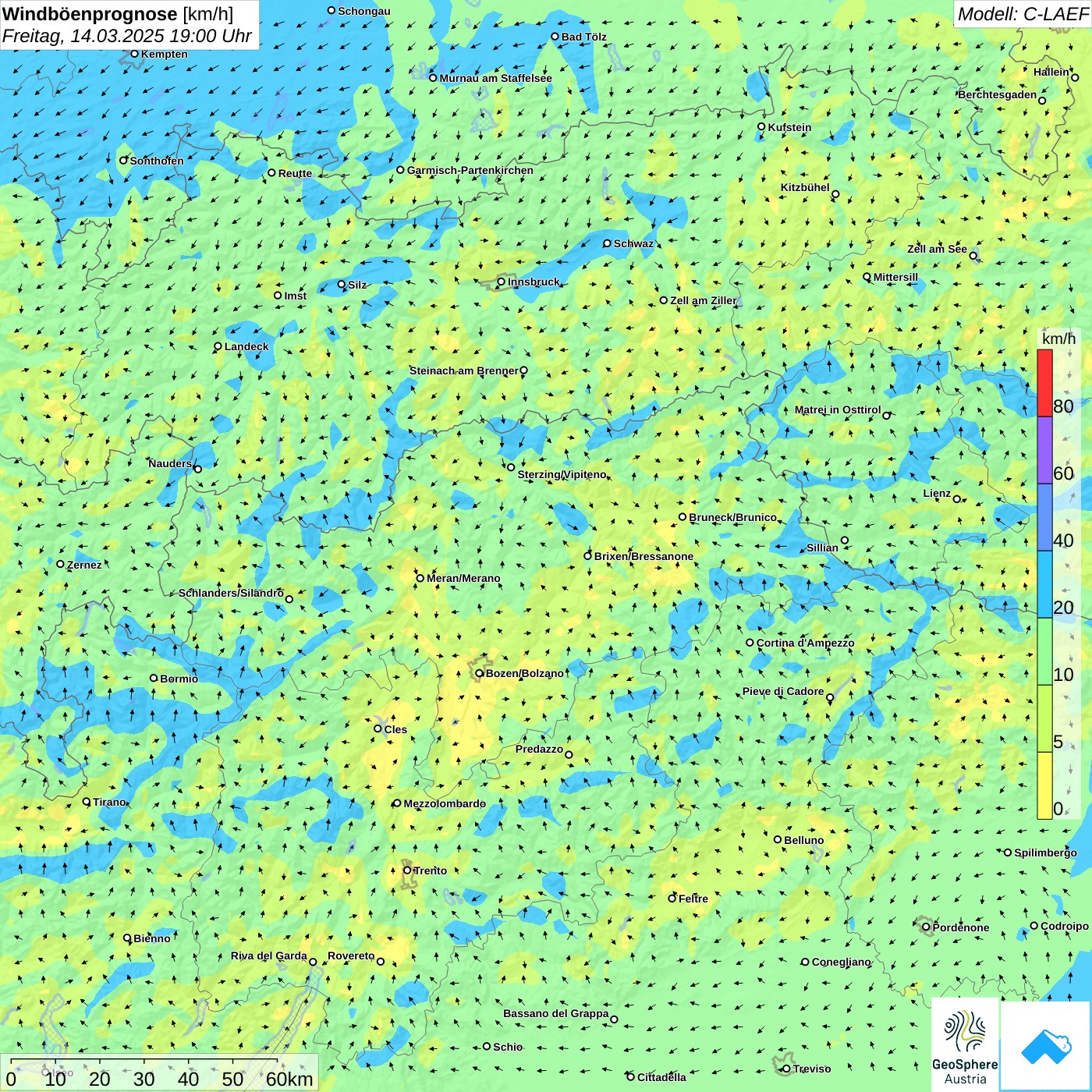The height and width of the screenshot is (1092, 1092).
Task: Click the 'Modell: C-LAEF' label
Action: (x=1023, y=14)
